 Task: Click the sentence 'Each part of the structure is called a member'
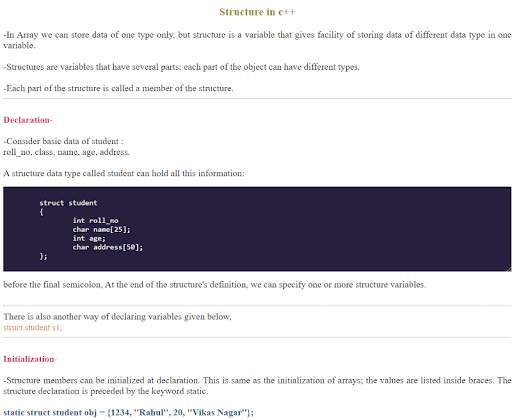118,88
